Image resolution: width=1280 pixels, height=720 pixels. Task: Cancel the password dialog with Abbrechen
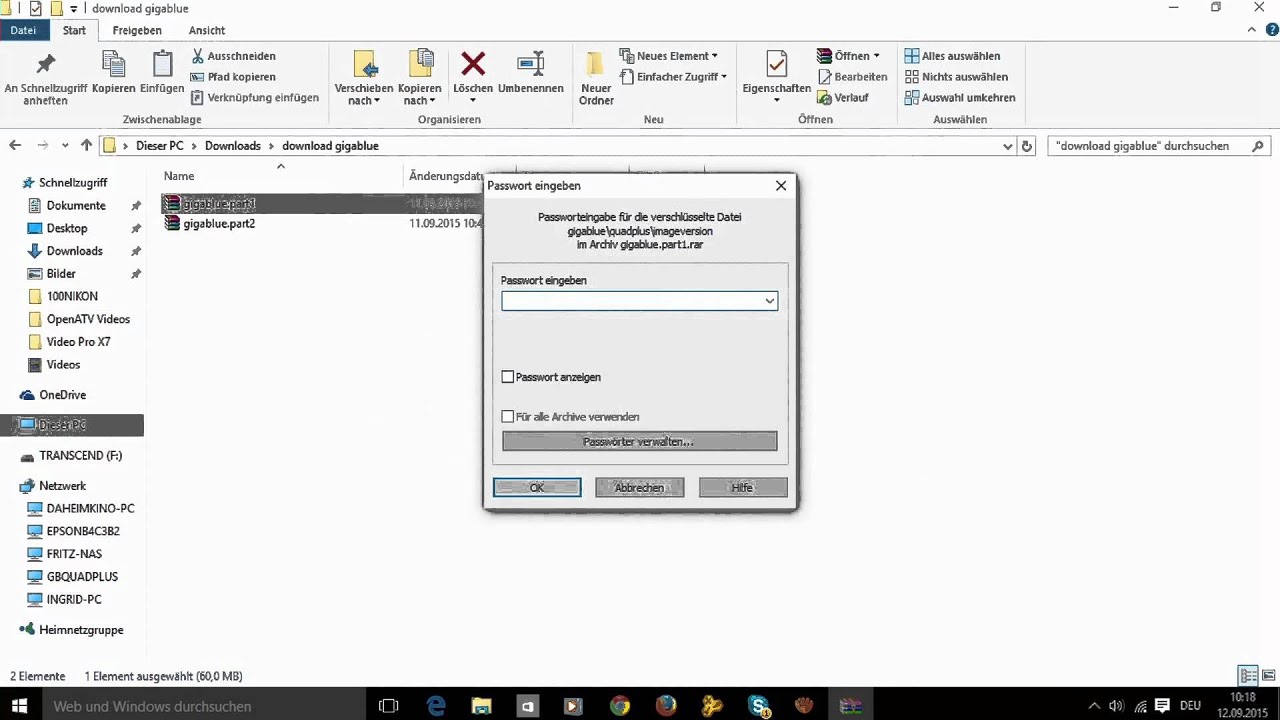[640, 488]
